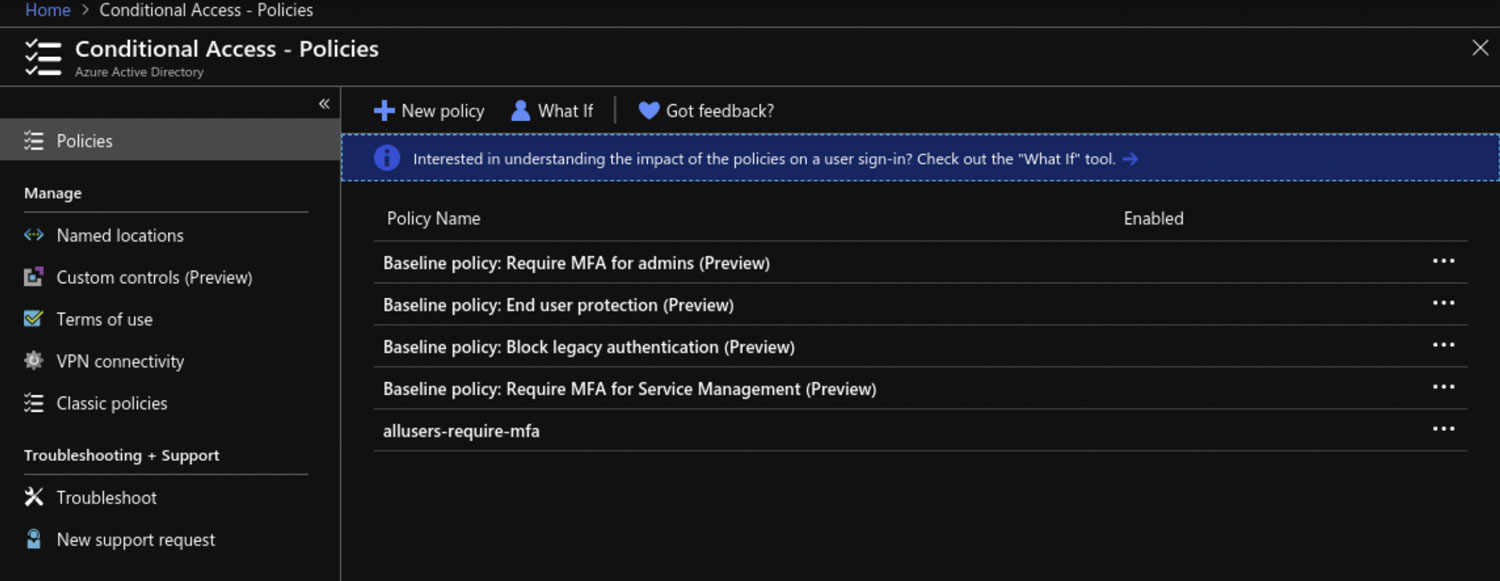The width and height of the screenshot is (1500, 581).
Task: Open ellipsis menu for allusers-require-mfa
Action: (1443, 429)
